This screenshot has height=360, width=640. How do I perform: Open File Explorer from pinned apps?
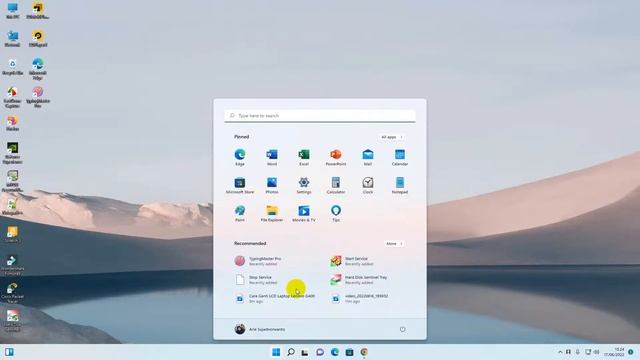pos(272,213)
